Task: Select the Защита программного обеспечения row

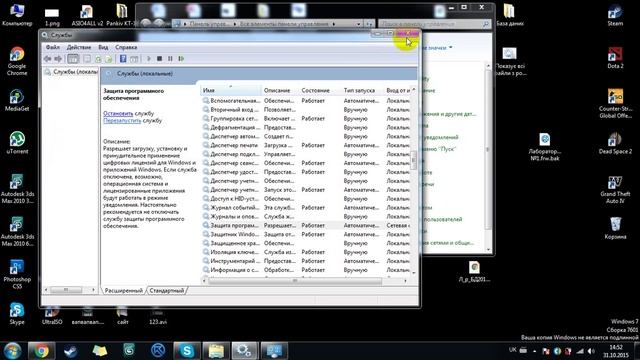Action: 306,225
